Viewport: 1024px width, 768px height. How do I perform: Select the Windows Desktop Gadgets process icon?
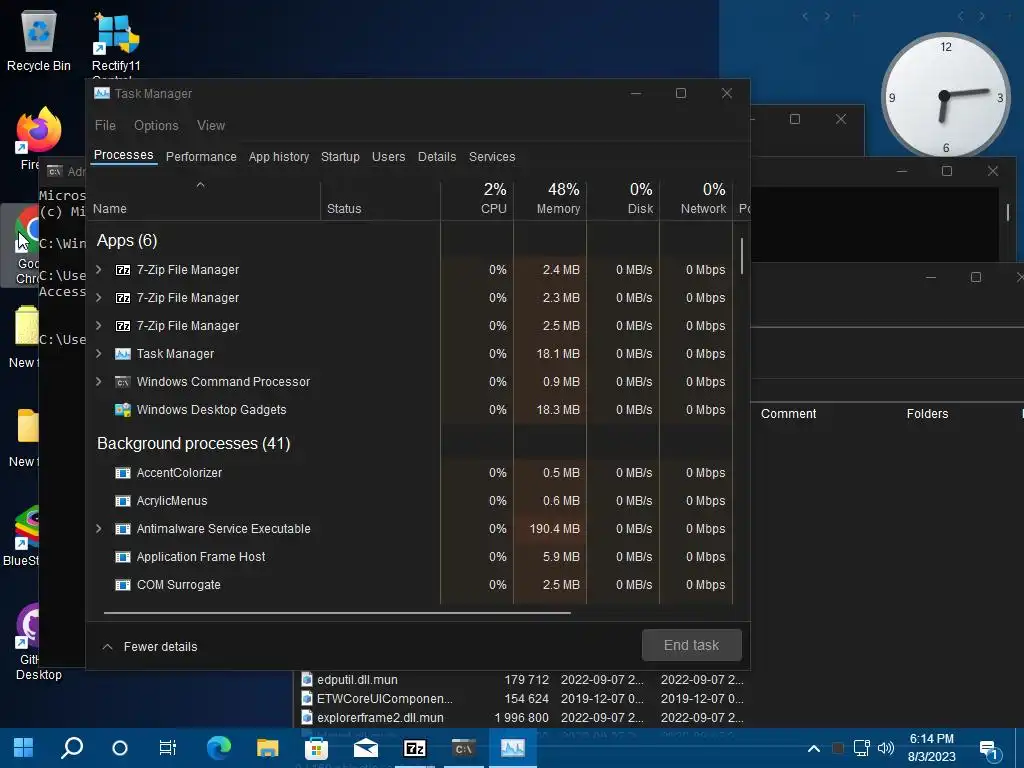pyautogui.click(x=123, y=409)
